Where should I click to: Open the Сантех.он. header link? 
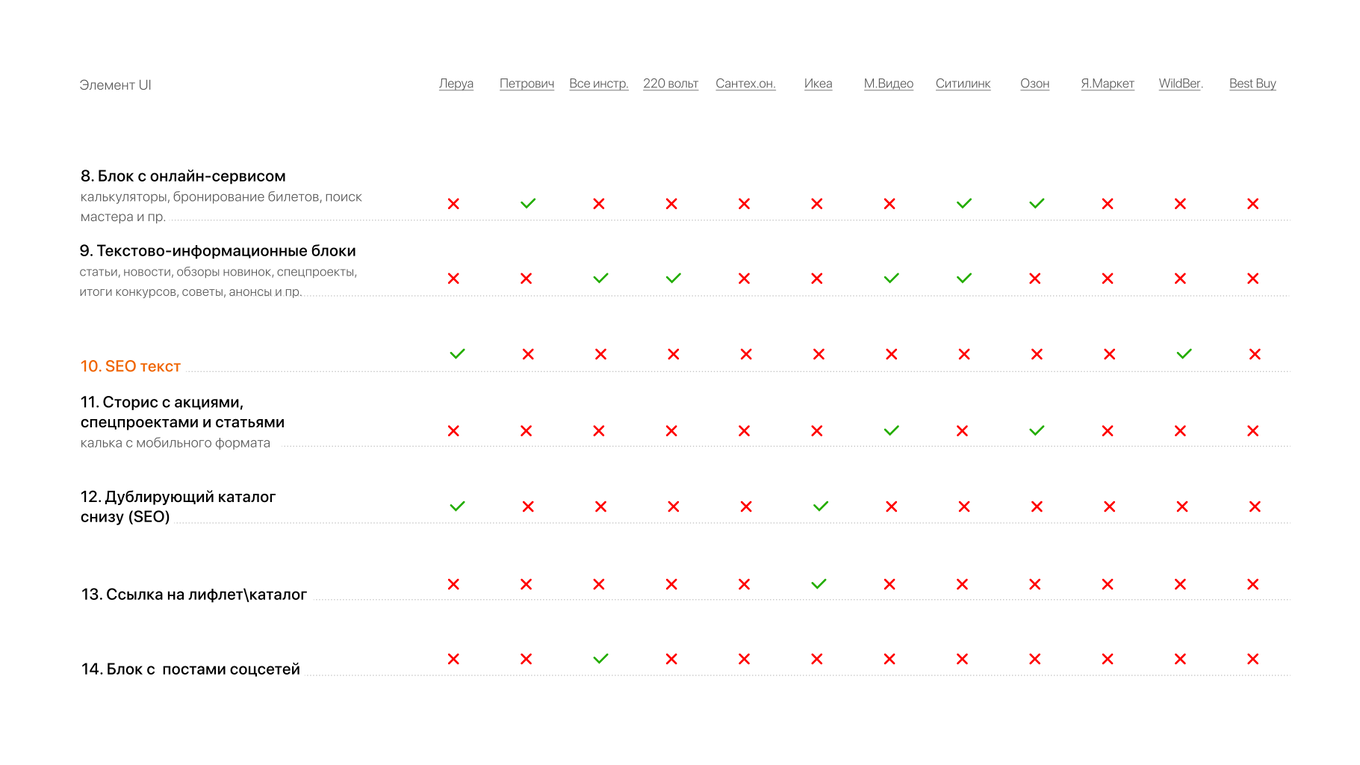pos(745,84)
